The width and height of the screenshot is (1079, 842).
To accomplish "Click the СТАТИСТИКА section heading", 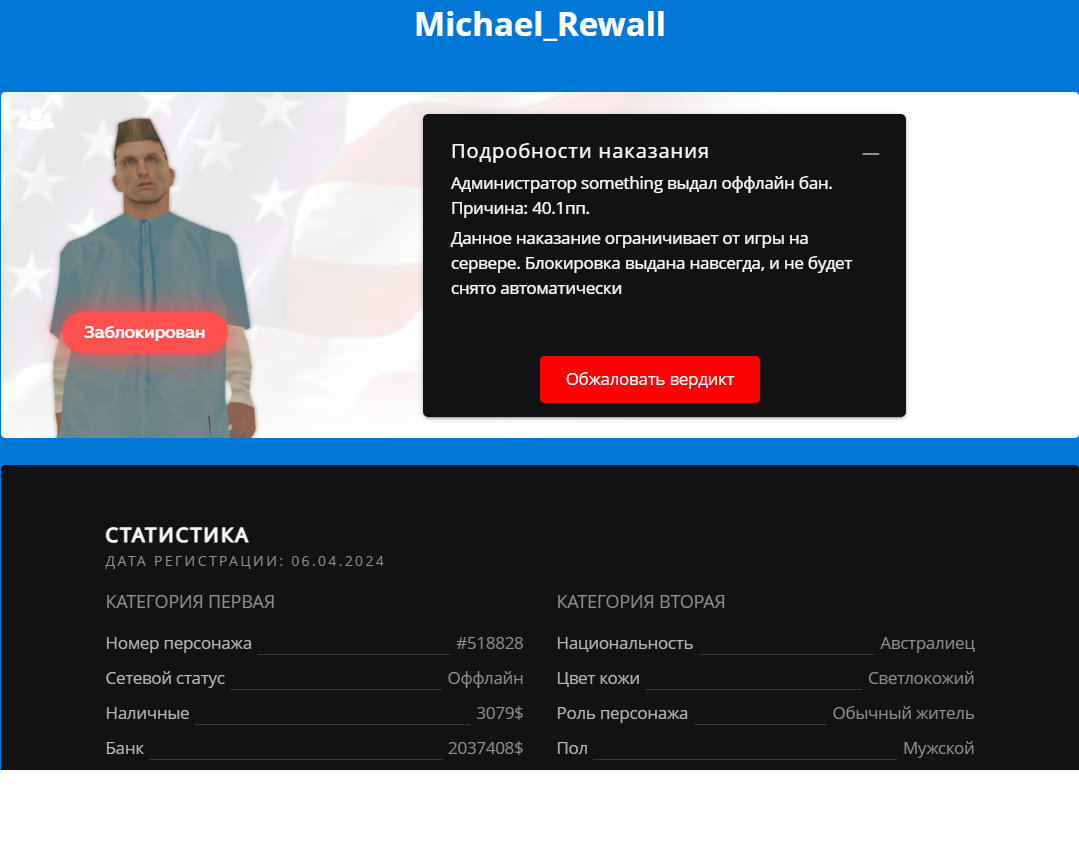I will (177, 535).
